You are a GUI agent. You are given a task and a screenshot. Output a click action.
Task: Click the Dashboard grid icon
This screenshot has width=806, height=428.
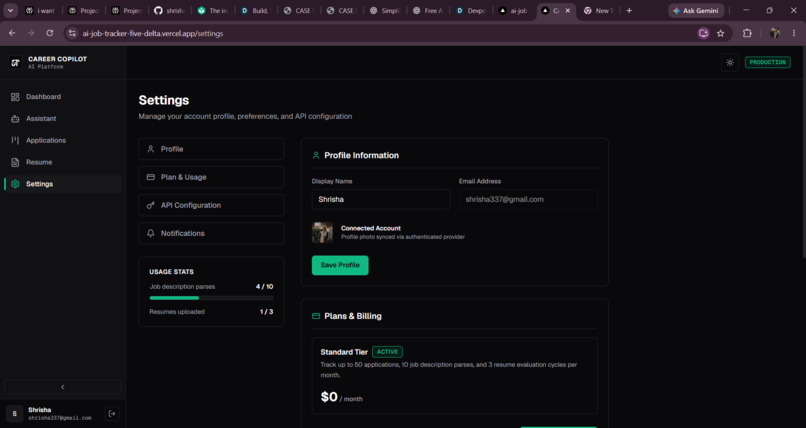(x=15, y=97)
